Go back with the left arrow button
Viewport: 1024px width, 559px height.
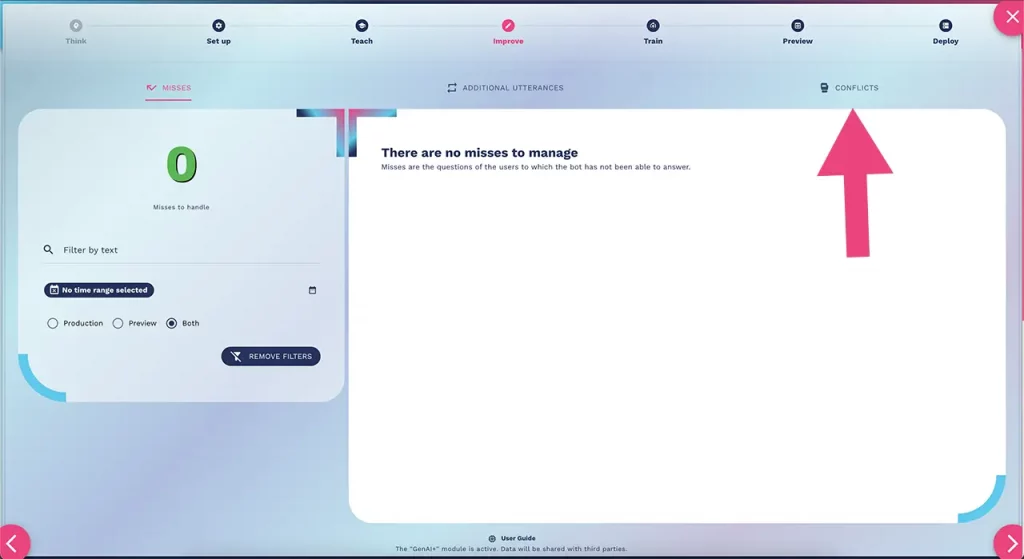(x=14, y=543)
